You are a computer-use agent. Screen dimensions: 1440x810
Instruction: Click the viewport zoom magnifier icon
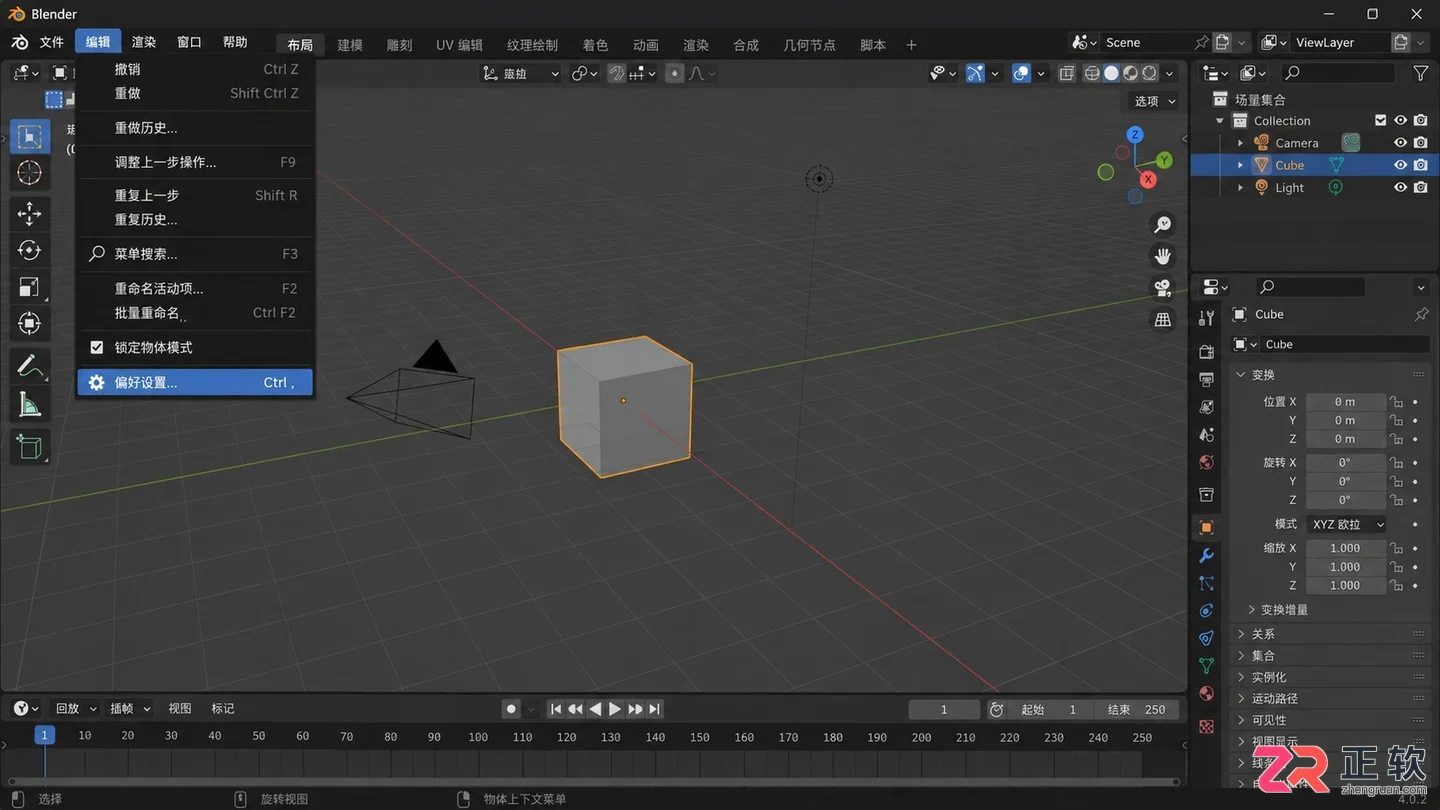[x=1163, y=224]
